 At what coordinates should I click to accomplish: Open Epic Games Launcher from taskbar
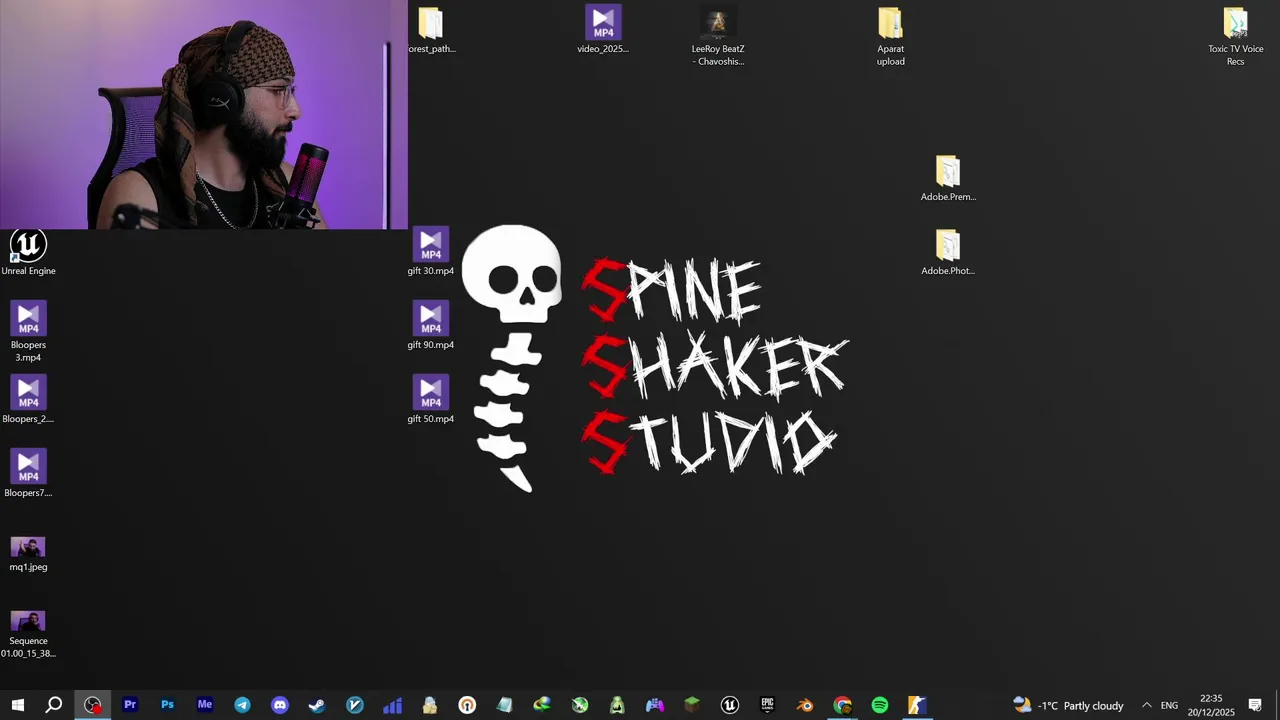point(767,705)
